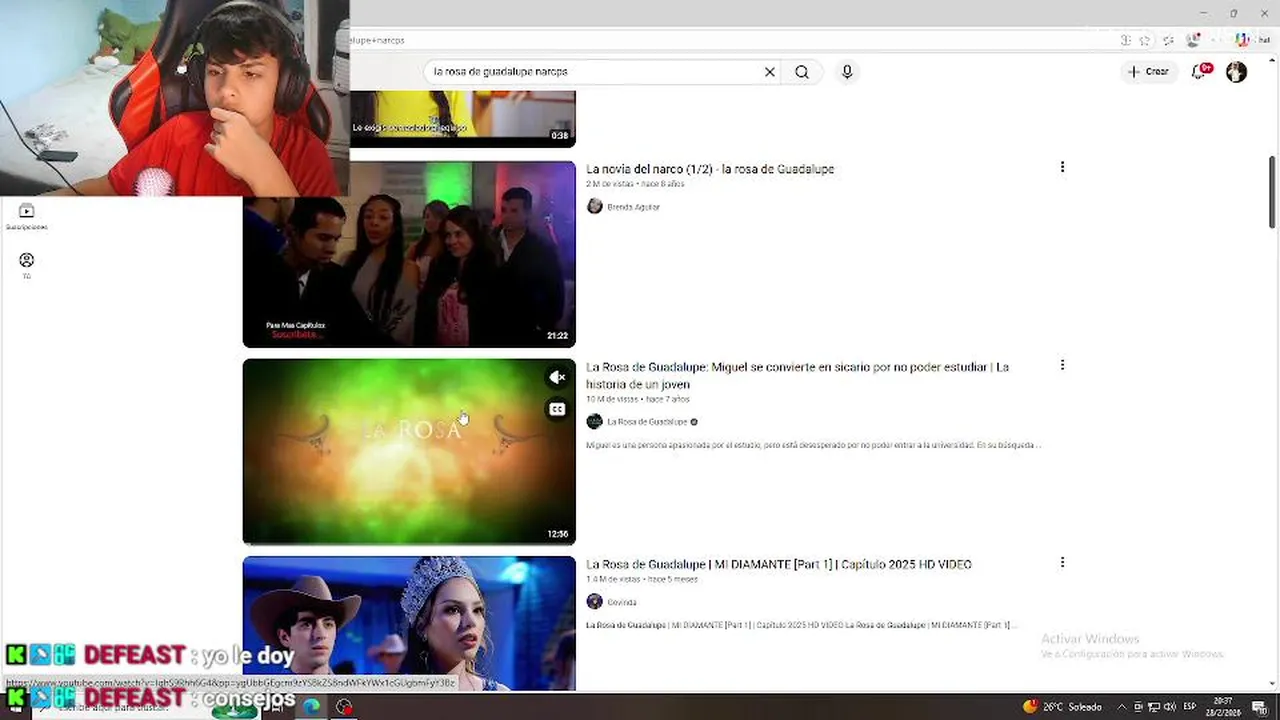Open Windows notification center icon
This screenshot has width=1280, height=720.
1260,707
